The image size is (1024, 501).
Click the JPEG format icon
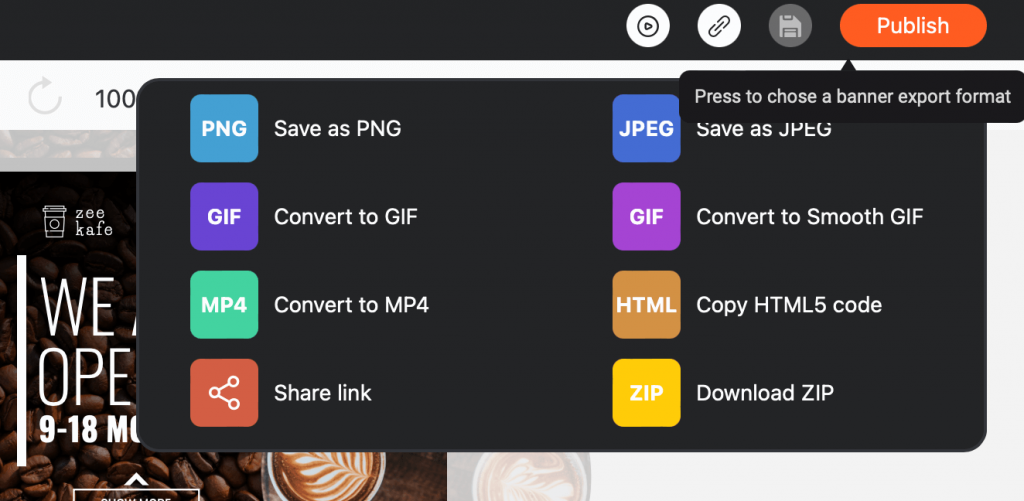click(x=647, y=128)
